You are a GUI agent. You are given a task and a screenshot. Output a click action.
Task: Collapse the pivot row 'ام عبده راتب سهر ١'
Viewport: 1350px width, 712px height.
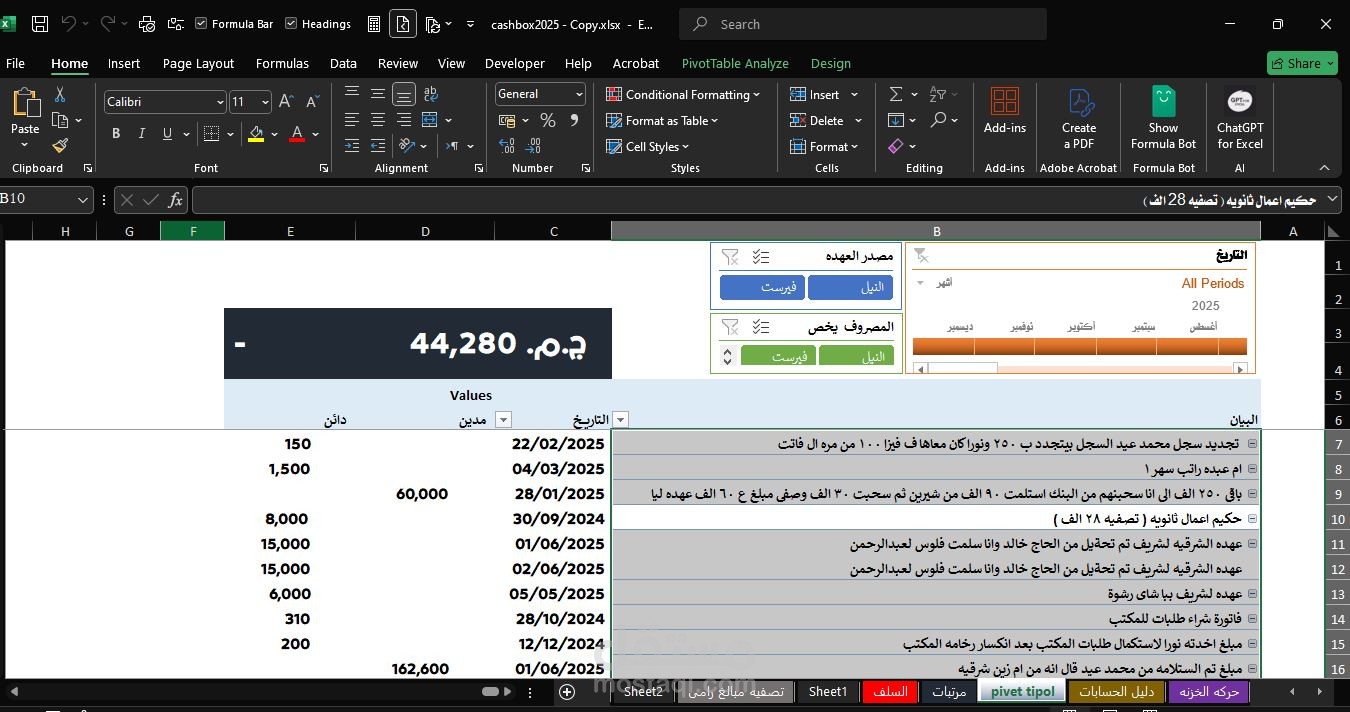(x=1252, y=469)
